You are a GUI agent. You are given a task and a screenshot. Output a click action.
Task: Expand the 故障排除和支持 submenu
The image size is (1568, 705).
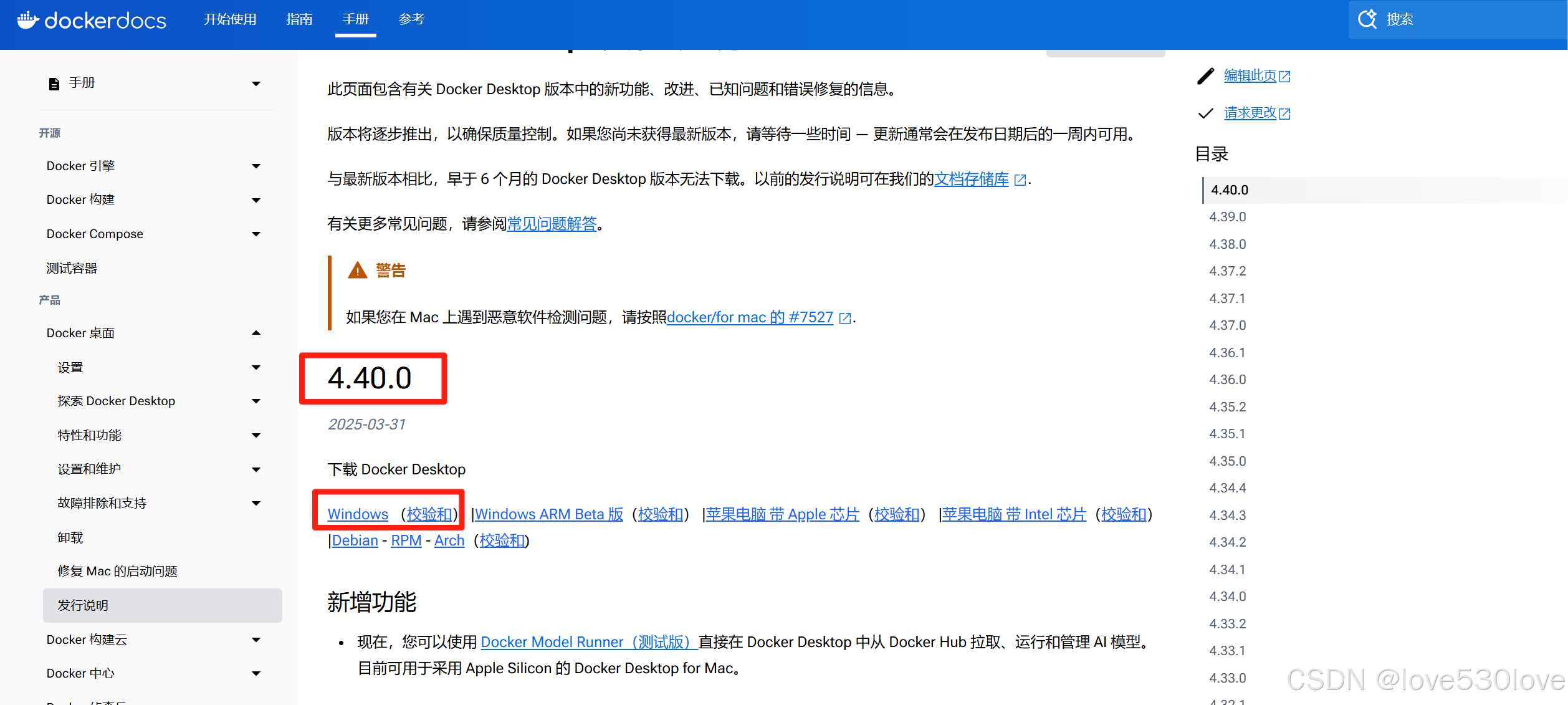(x=256, y=503)
